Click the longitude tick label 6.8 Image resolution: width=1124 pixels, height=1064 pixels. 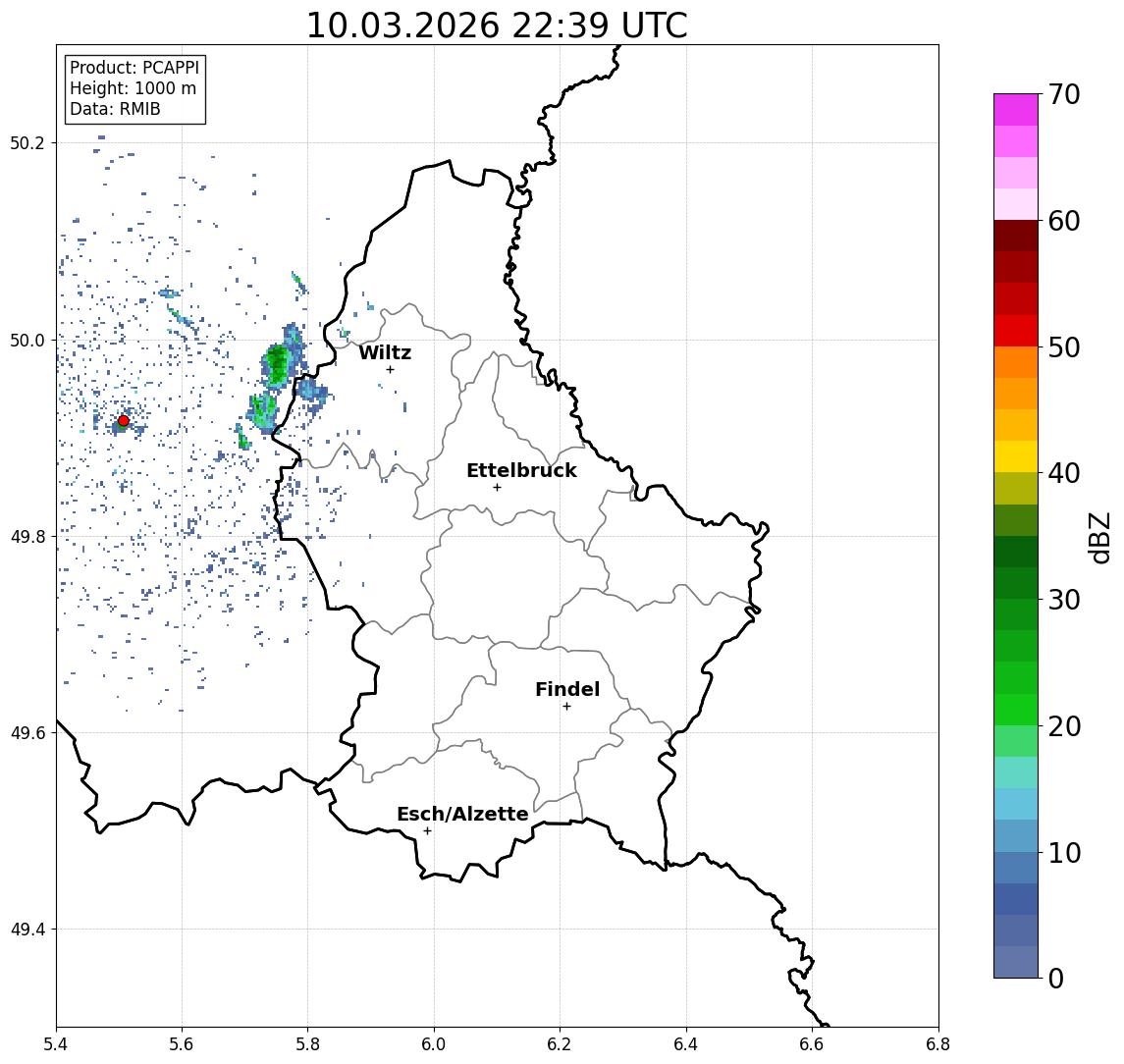click(x=938, y=1044)
